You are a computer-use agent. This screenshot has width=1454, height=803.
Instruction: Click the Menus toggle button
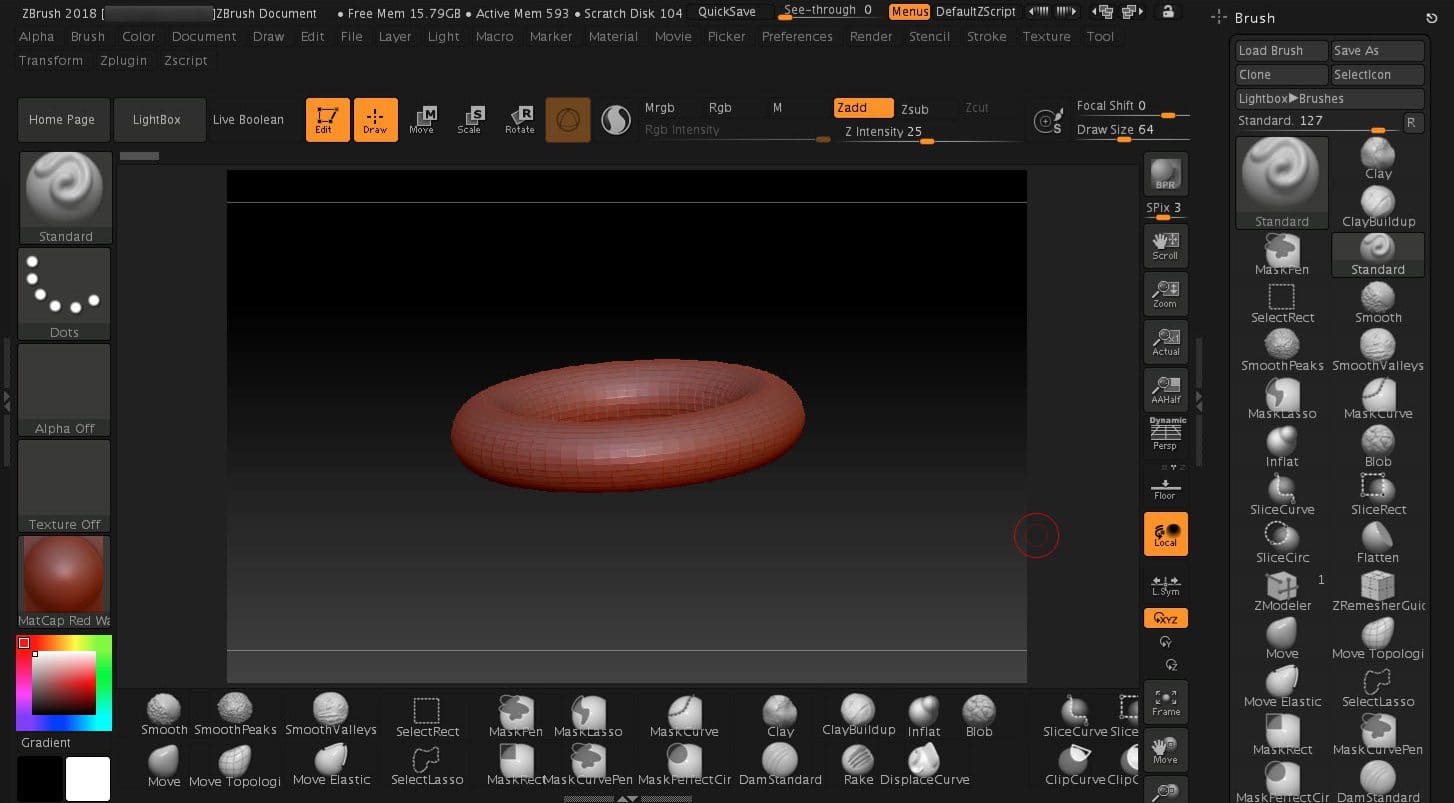[x=910, y=12]
